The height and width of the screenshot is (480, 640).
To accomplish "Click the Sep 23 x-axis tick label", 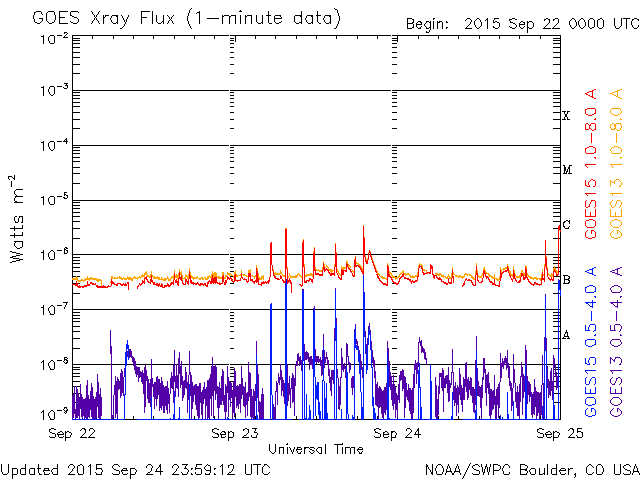I will [235, 433].
